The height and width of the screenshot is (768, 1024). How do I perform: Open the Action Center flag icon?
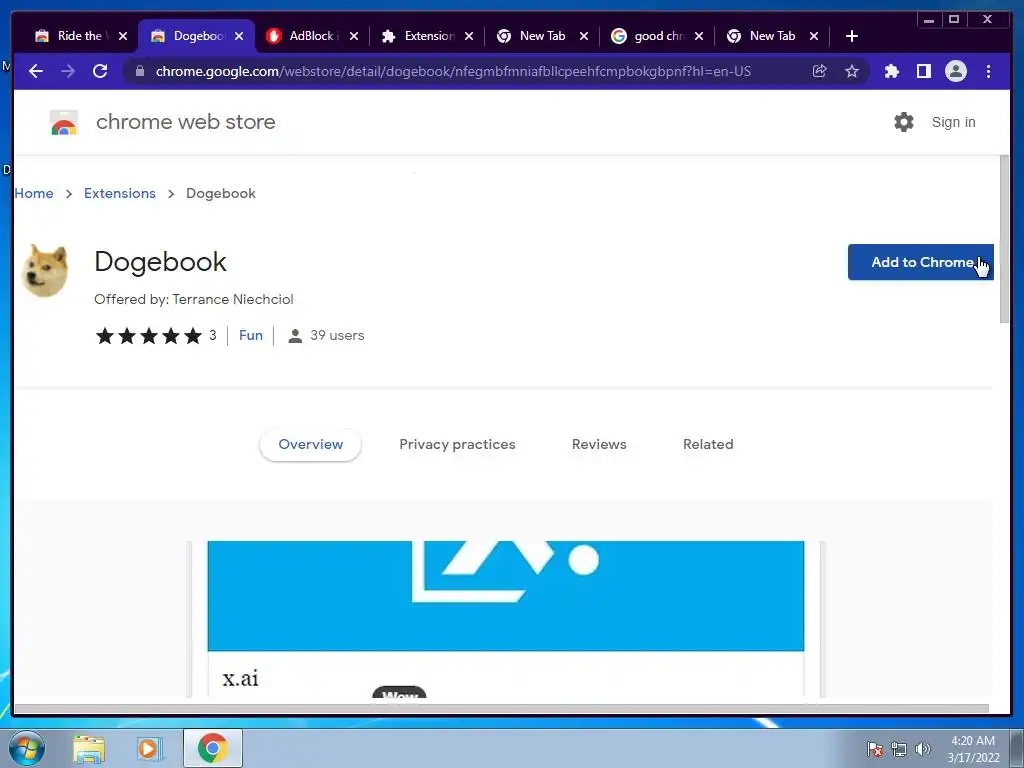[x=875, y=749]
